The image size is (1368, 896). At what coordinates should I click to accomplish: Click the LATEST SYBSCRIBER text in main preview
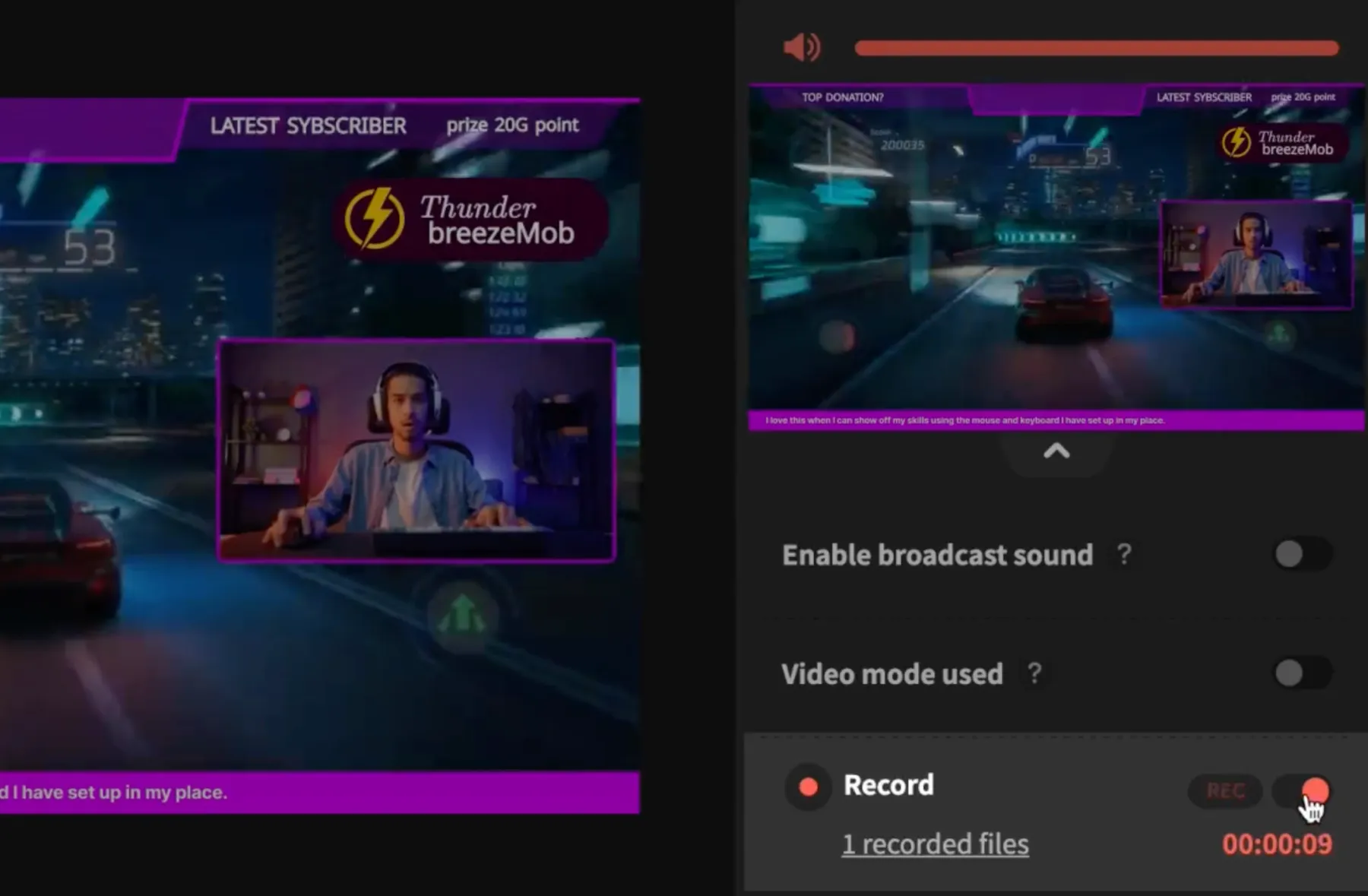[308, 125]
